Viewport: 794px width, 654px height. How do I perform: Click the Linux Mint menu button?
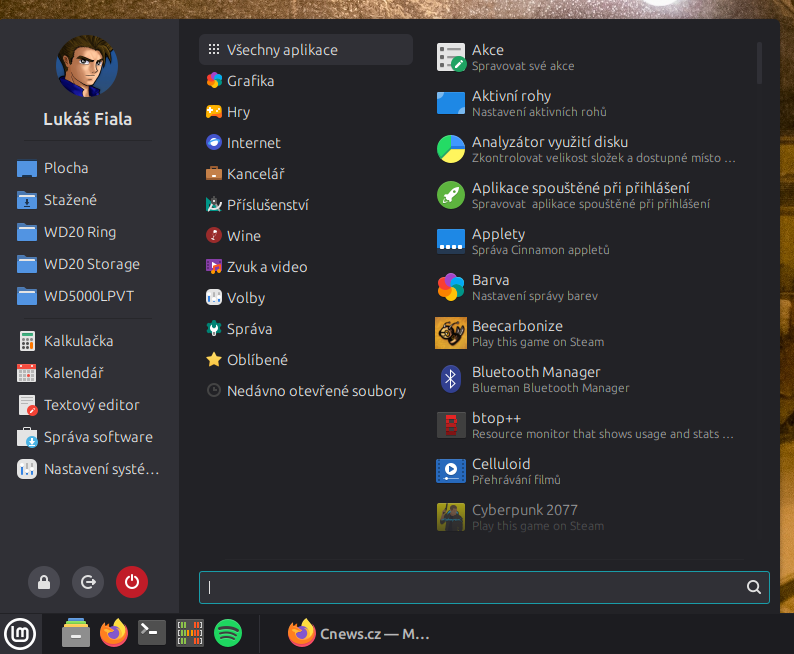(x=20, y=634)
